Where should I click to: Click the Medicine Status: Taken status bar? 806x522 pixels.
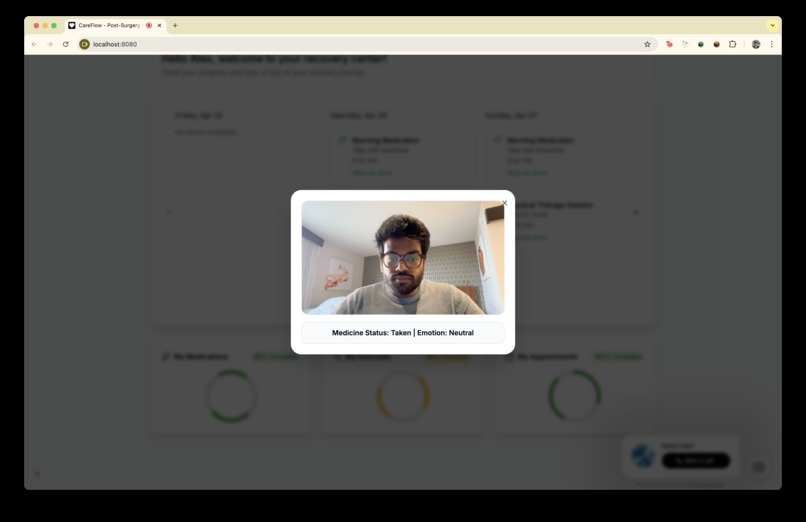[x=403, y=333]
